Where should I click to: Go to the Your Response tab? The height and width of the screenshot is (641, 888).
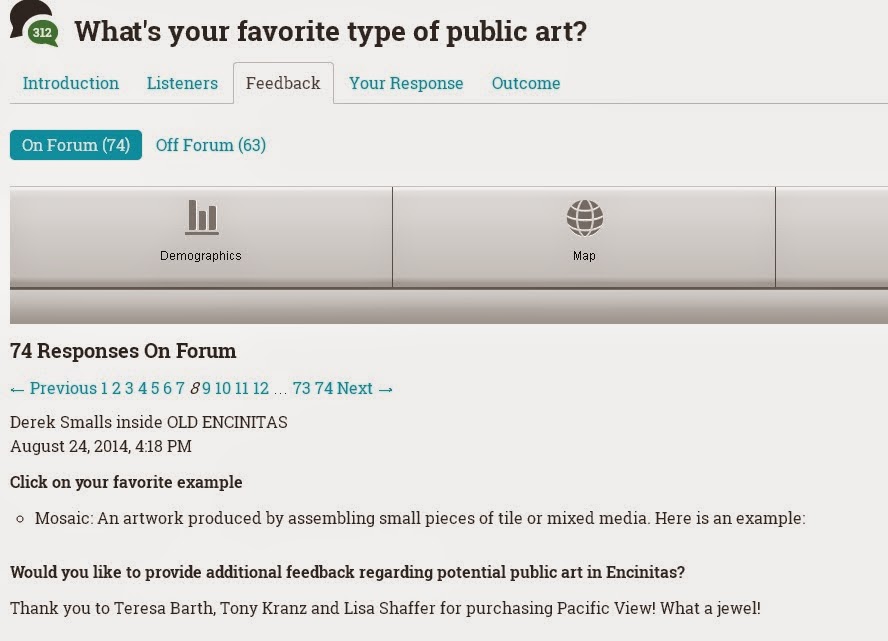pyautogui.click(x=406, y=83)
